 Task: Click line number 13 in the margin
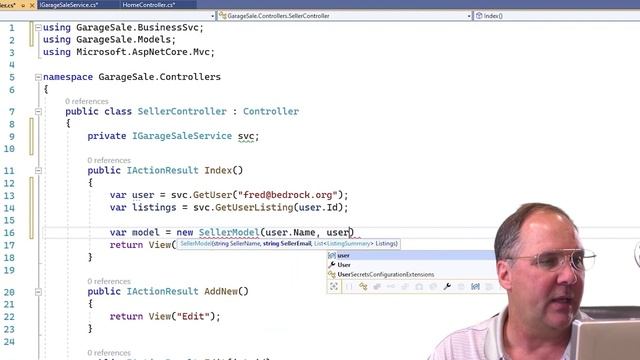tap(9, 196)
